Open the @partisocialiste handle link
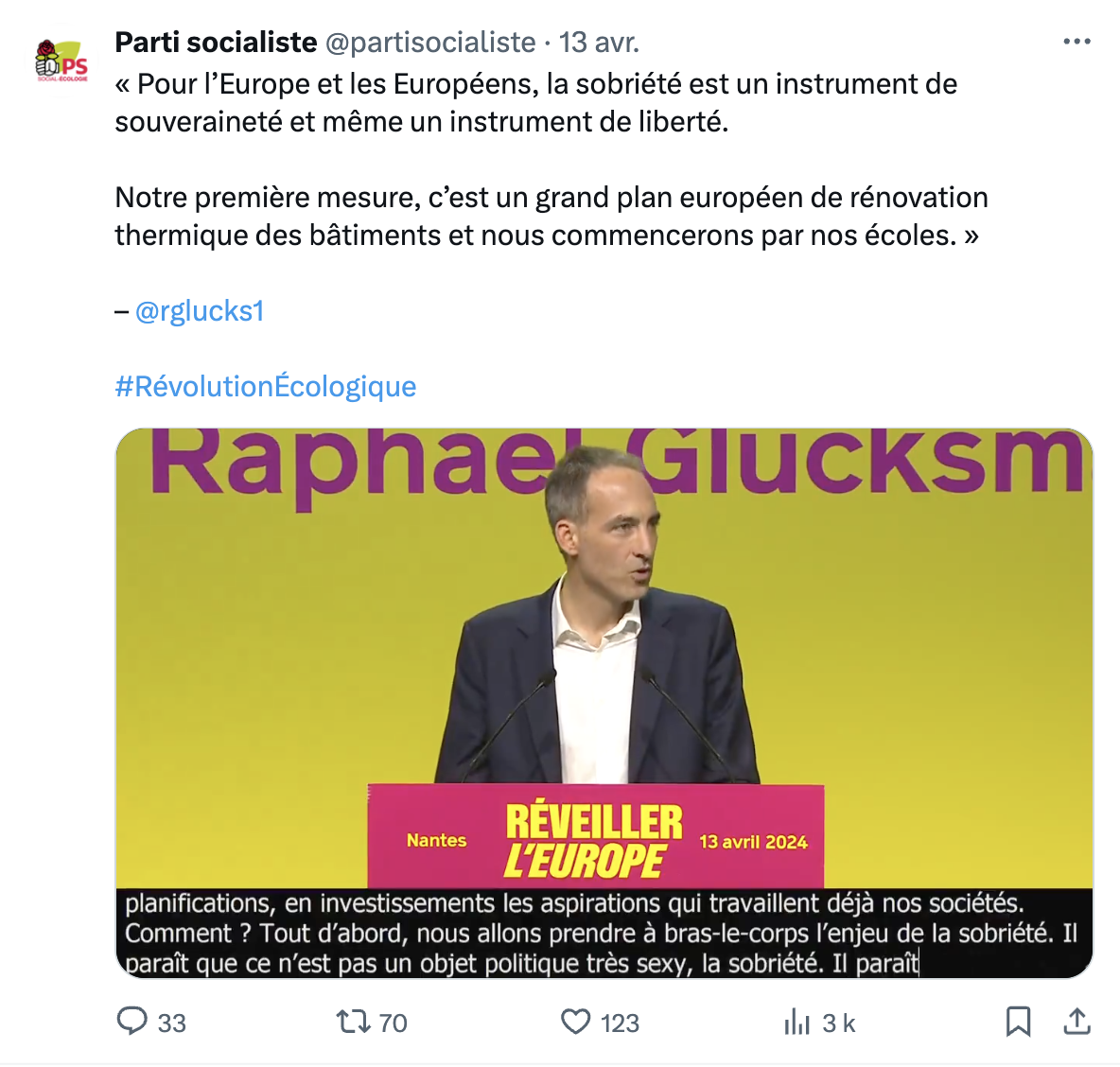 pos(430,43)
